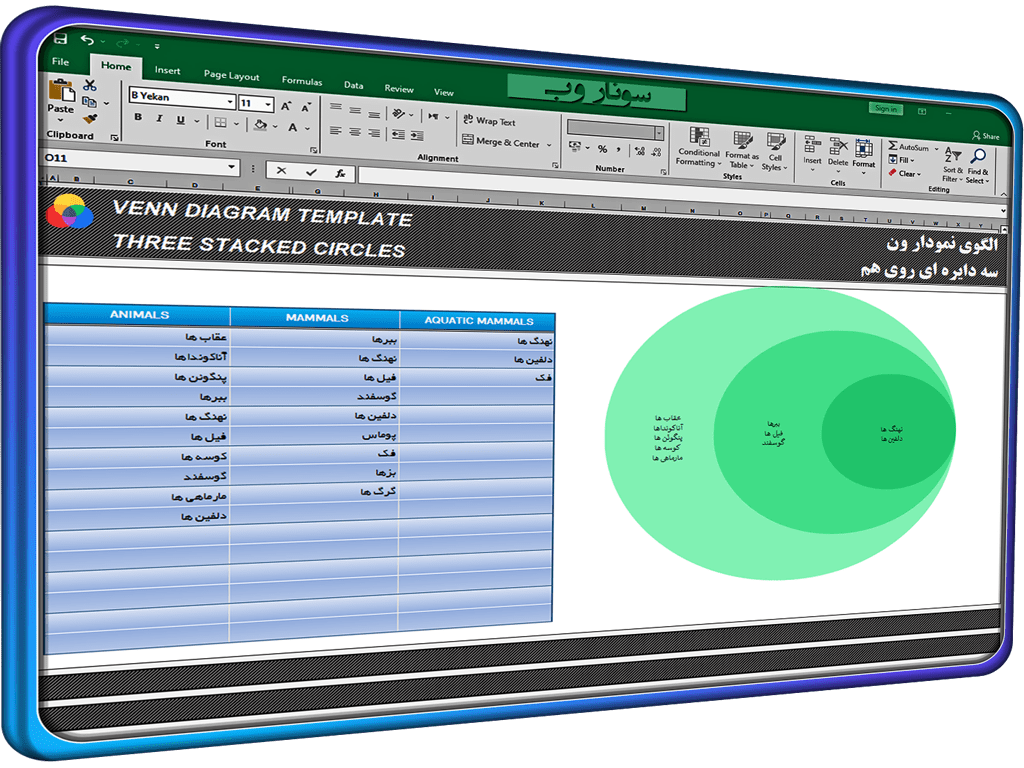Click the Clear eraser button
1024x768 pixels.
coord(904,173)
